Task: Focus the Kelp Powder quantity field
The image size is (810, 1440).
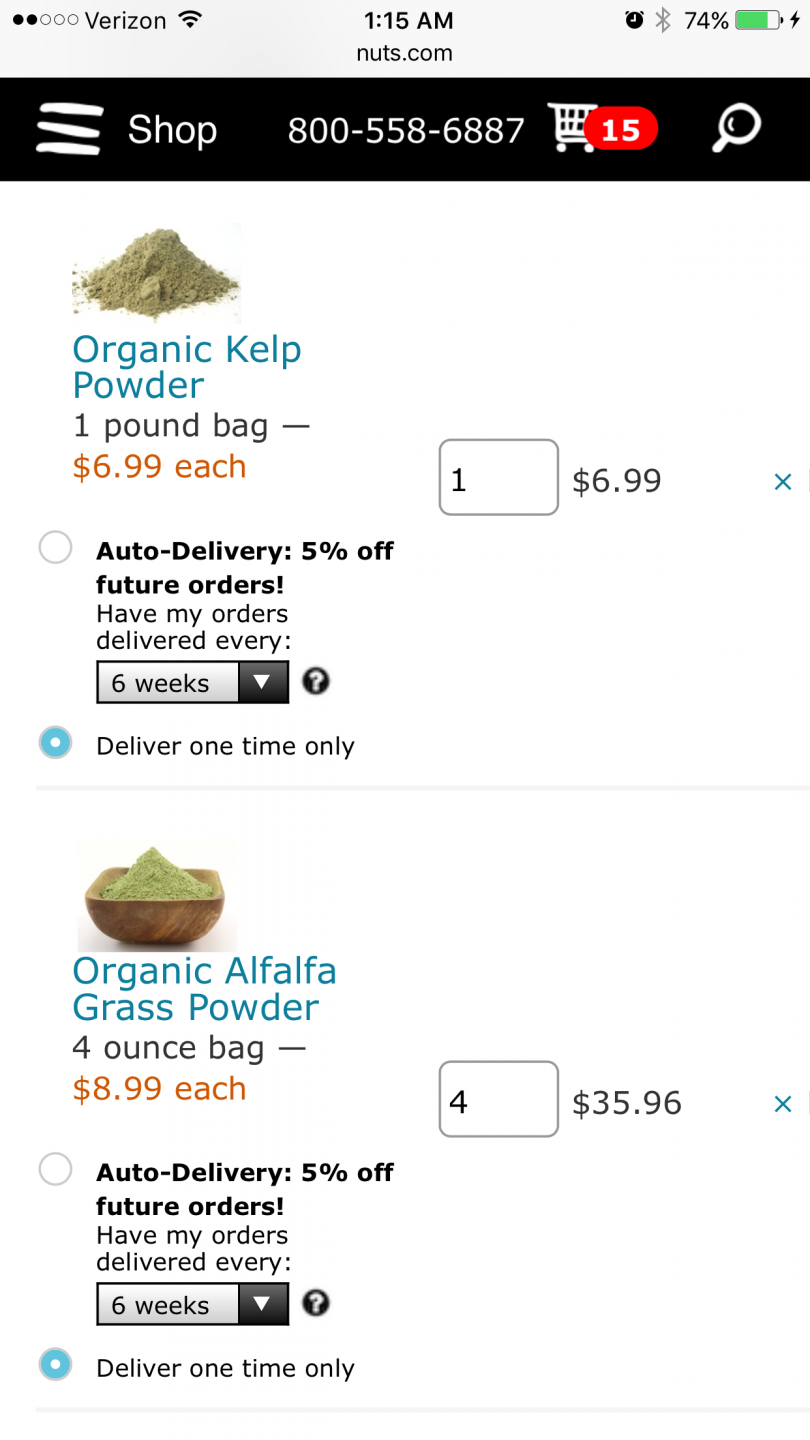Action: pyautogui.click(x=499, y=477)
